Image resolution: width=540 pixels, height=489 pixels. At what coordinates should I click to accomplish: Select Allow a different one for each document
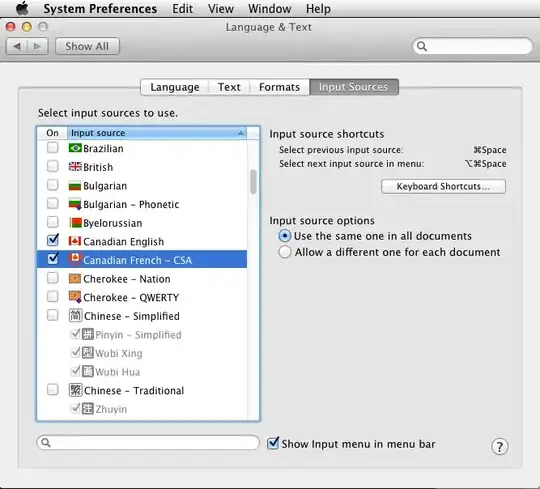click(x=285, y=252)
